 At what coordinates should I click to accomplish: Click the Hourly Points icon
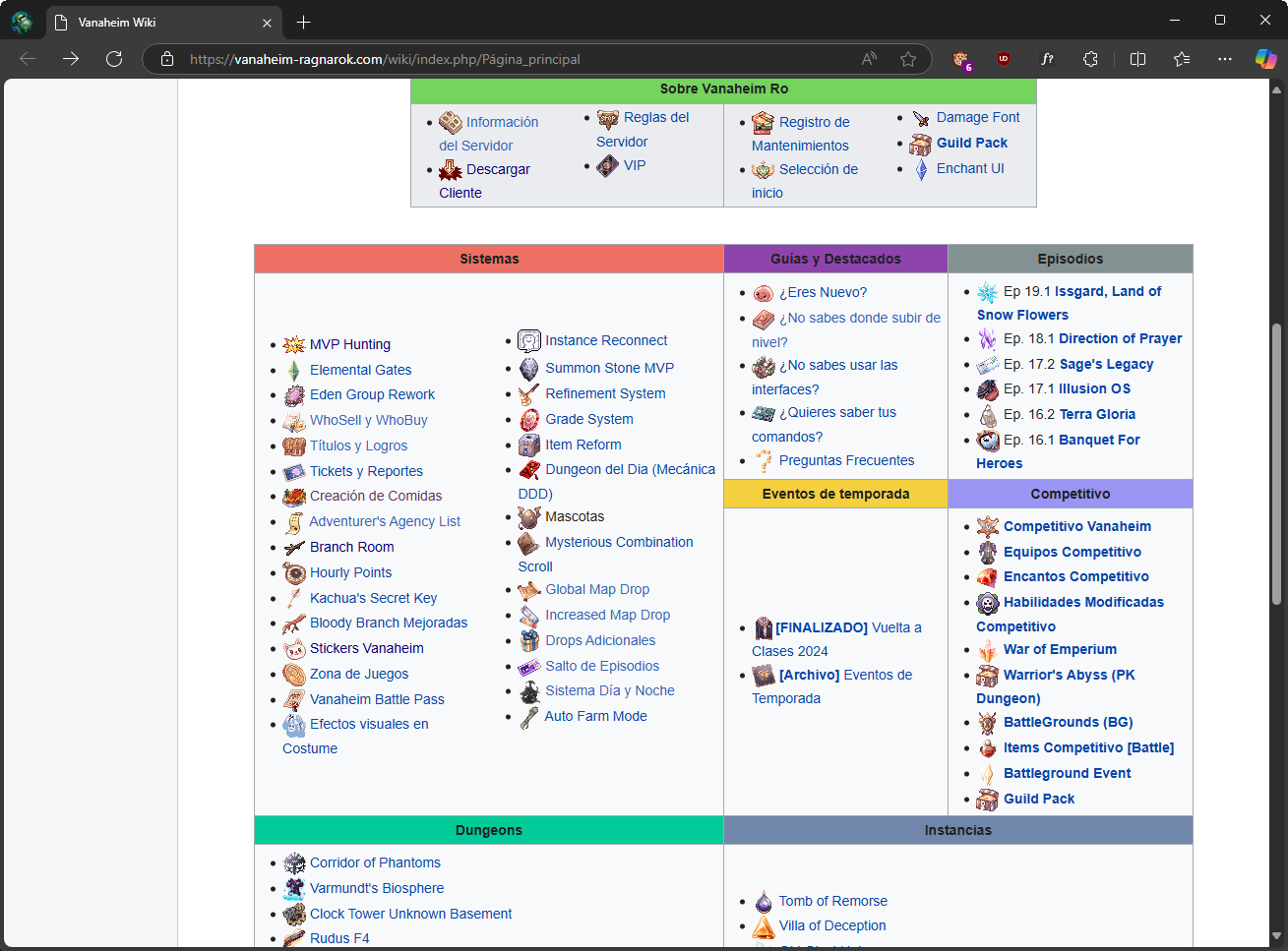pos(294,572)
